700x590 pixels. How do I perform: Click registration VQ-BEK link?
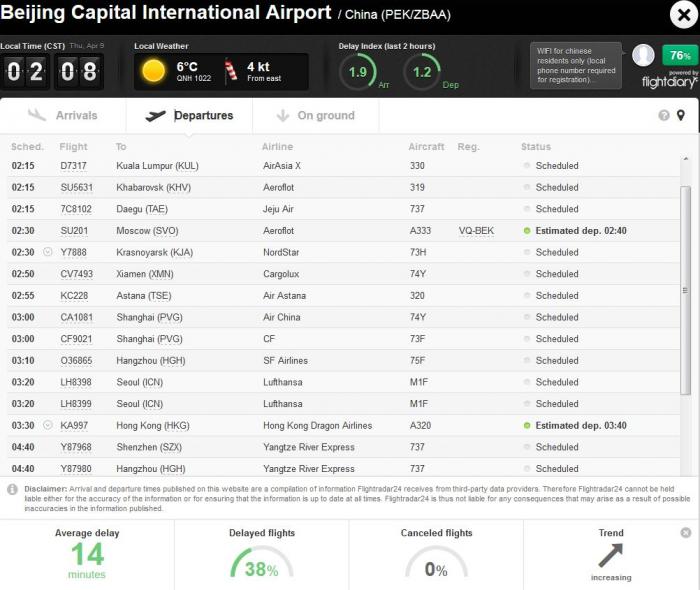pyautogui.click(x=476, y=231)
